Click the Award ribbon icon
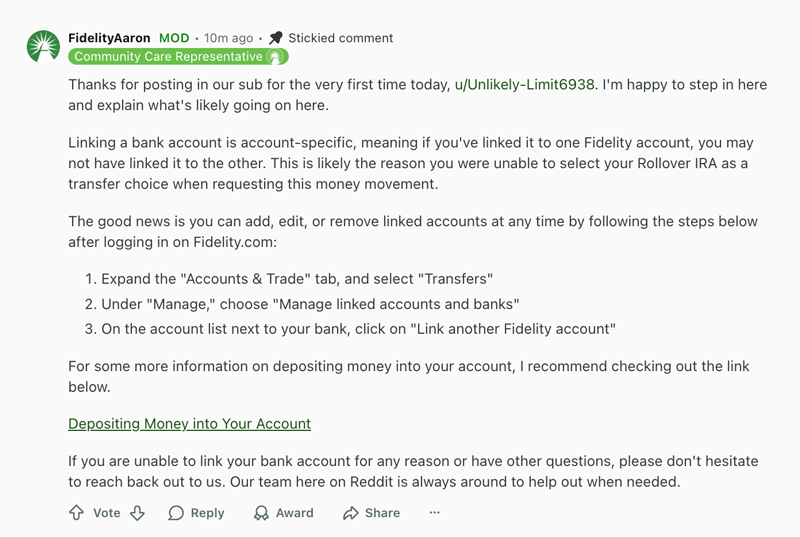The height and width of the screenshot is (537, 800). [x=261, y=513]
